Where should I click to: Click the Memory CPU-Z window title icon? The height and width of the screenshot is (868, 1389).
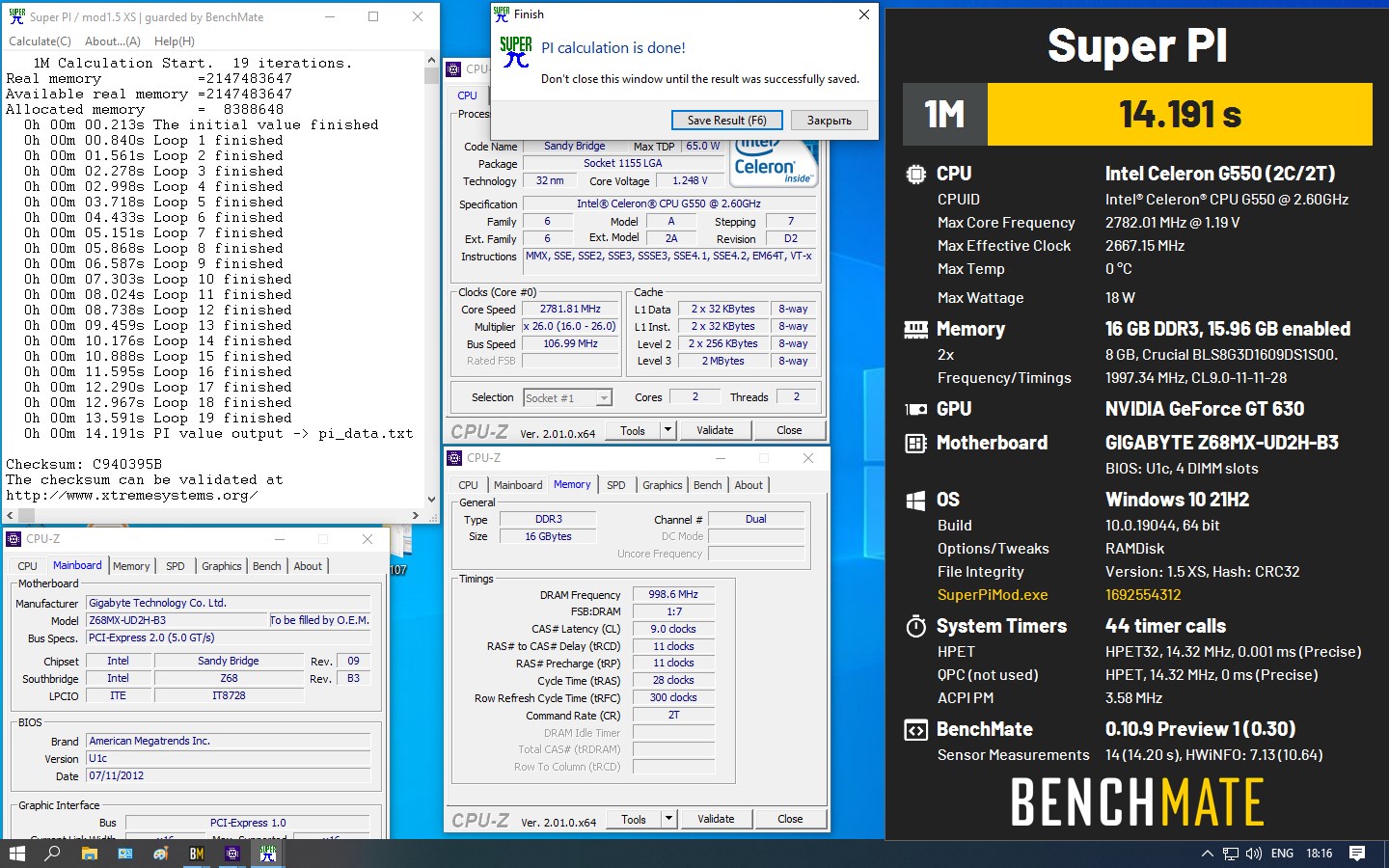454,457
